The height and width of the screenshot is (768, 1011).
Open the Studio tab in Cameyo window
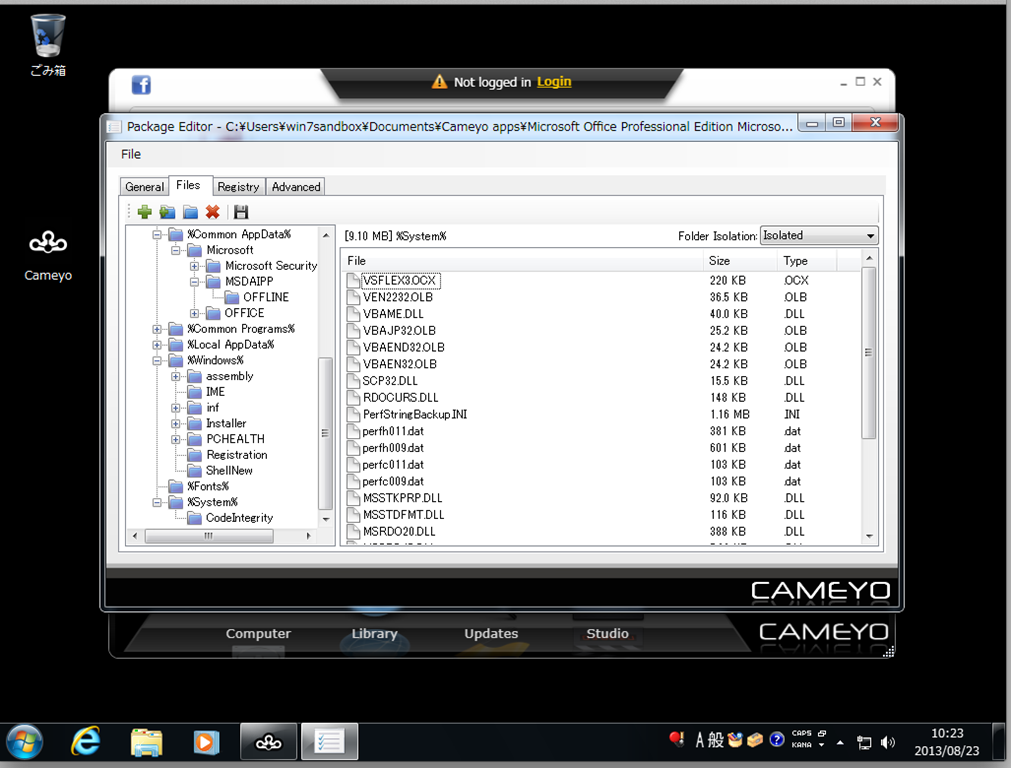tap(607, 634)
